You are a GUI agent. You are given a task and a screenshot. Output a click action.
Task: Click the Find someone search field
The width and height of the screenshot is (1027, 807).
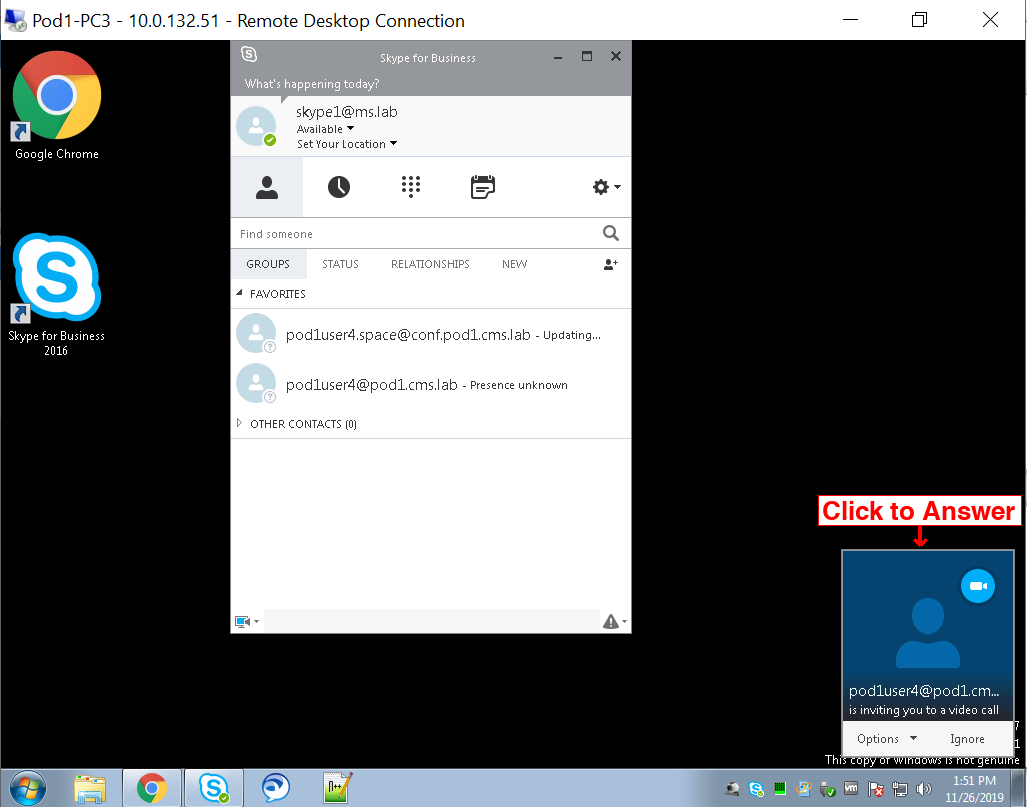click(416, 234)
